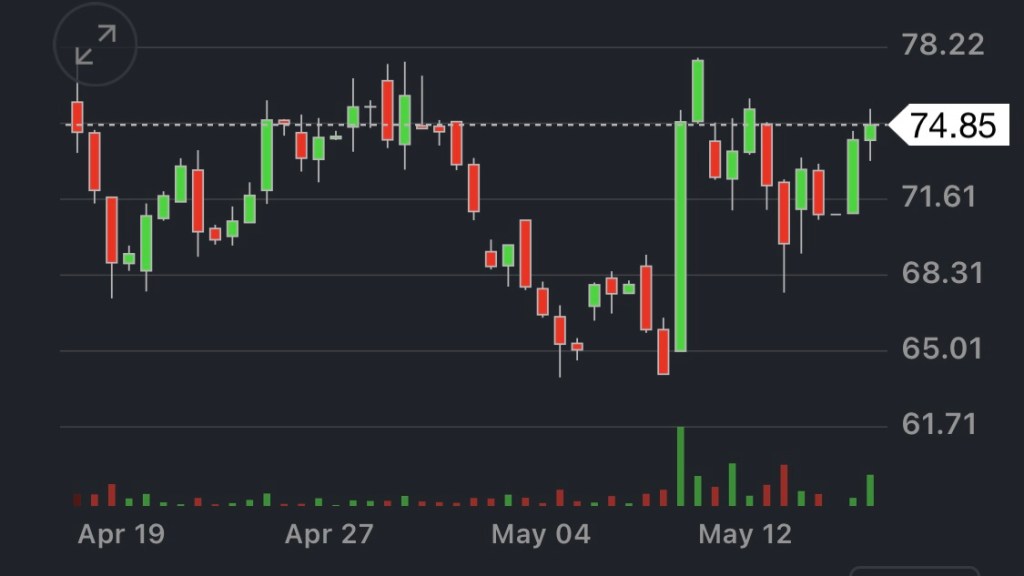This screenshot has height=576, width=1024.
Task: Click the 71.61 price axis label
Action: coord(938,196)
